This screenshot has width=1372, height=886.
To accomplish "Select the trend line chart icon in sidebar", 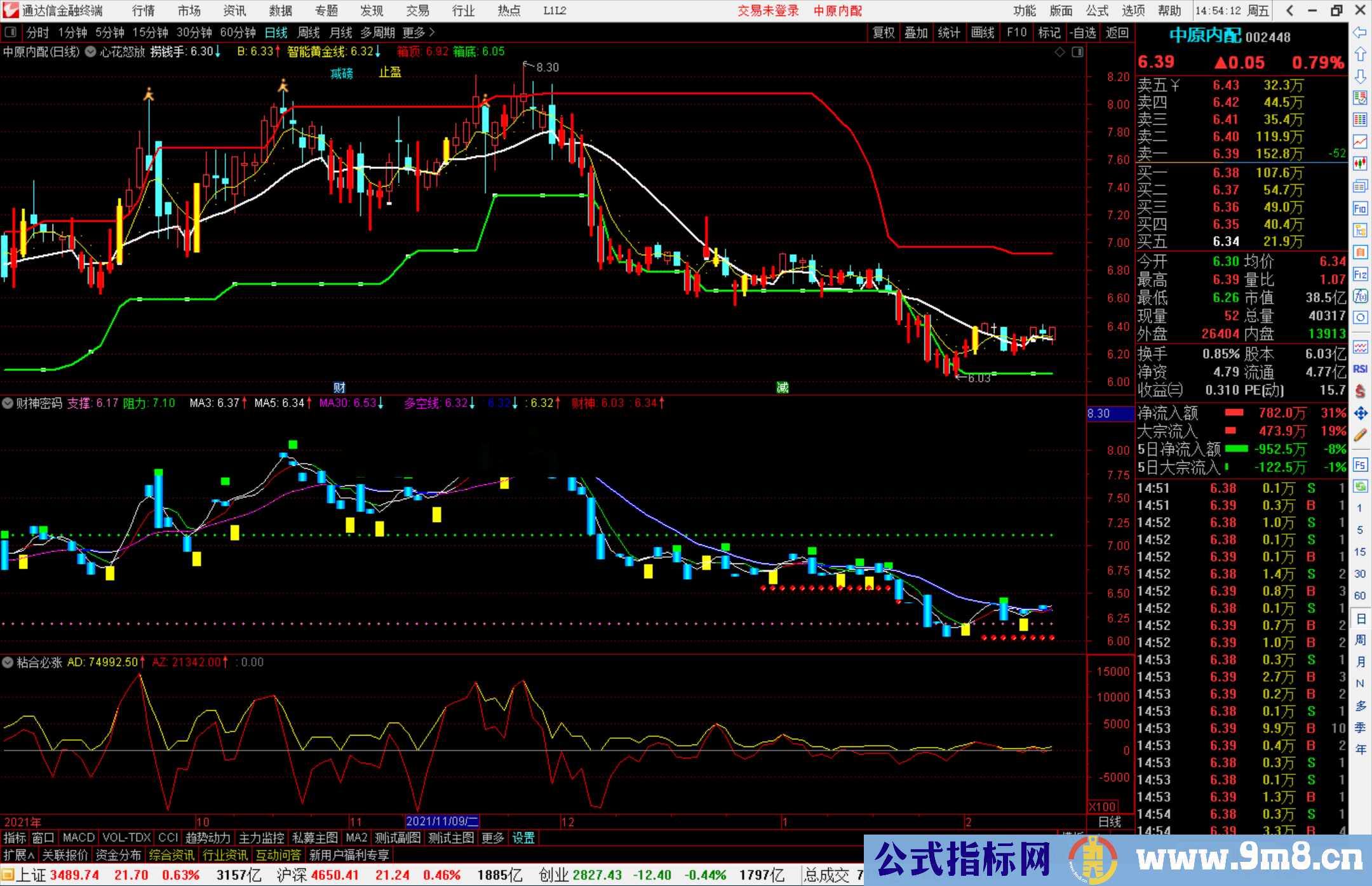I will [x=1361, y=140].
